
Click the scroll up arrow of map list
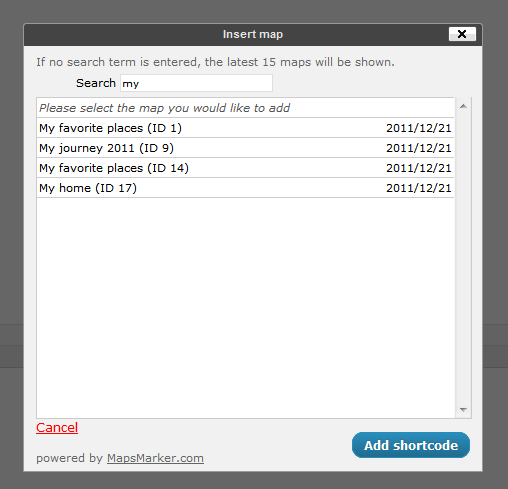(463, 106)
